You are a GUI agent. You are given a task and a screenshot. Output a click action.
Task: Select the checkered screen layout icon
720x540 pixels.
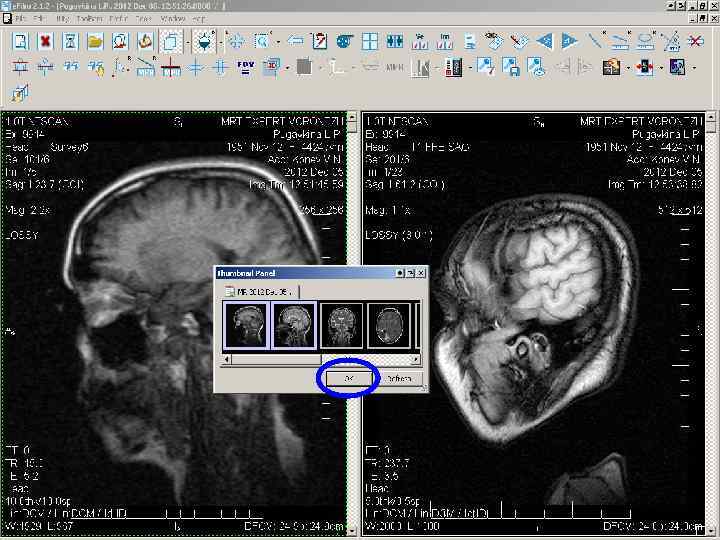pos(170,42)
